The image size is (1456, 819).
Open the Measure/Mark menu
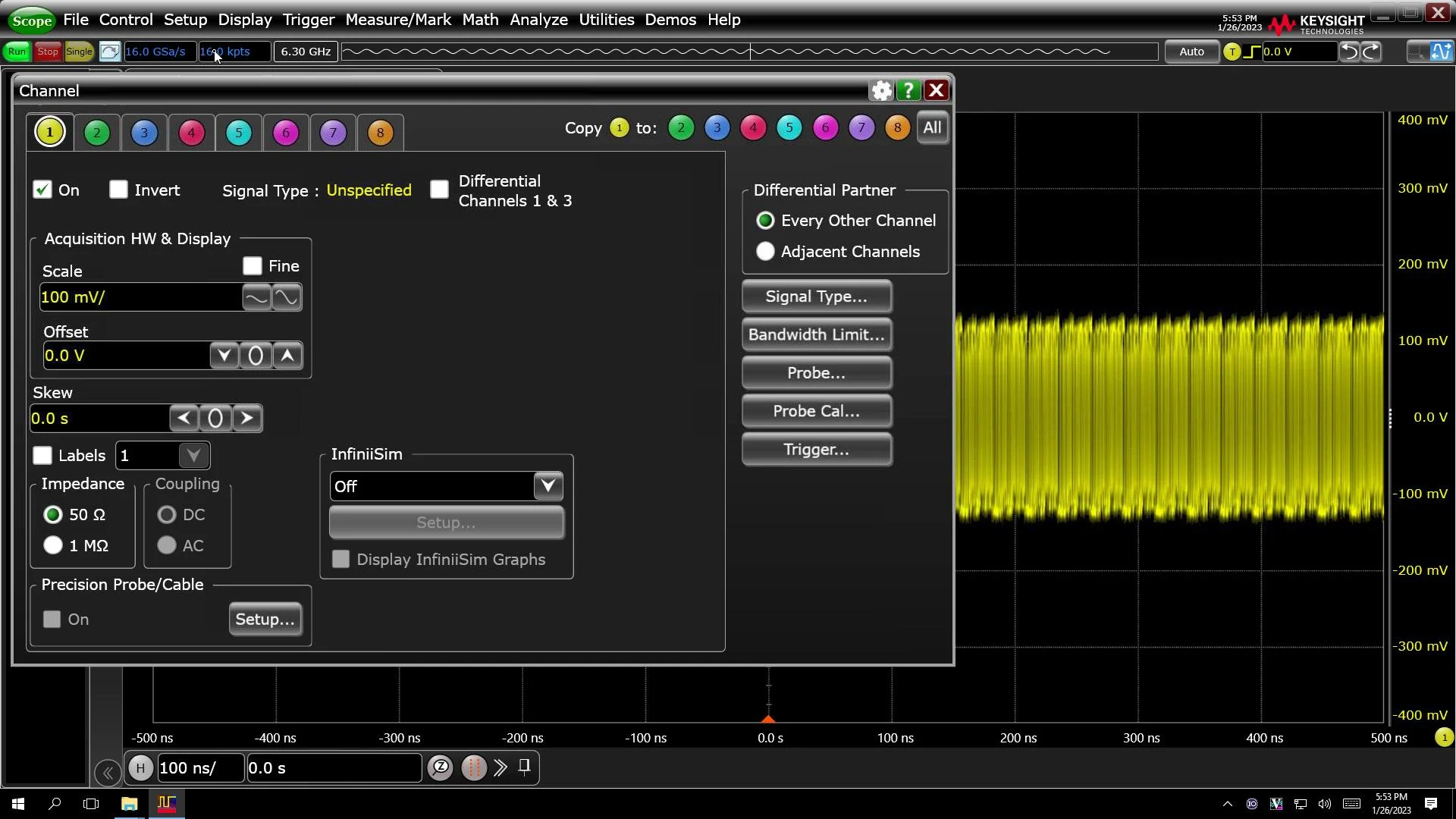point(398,20)
